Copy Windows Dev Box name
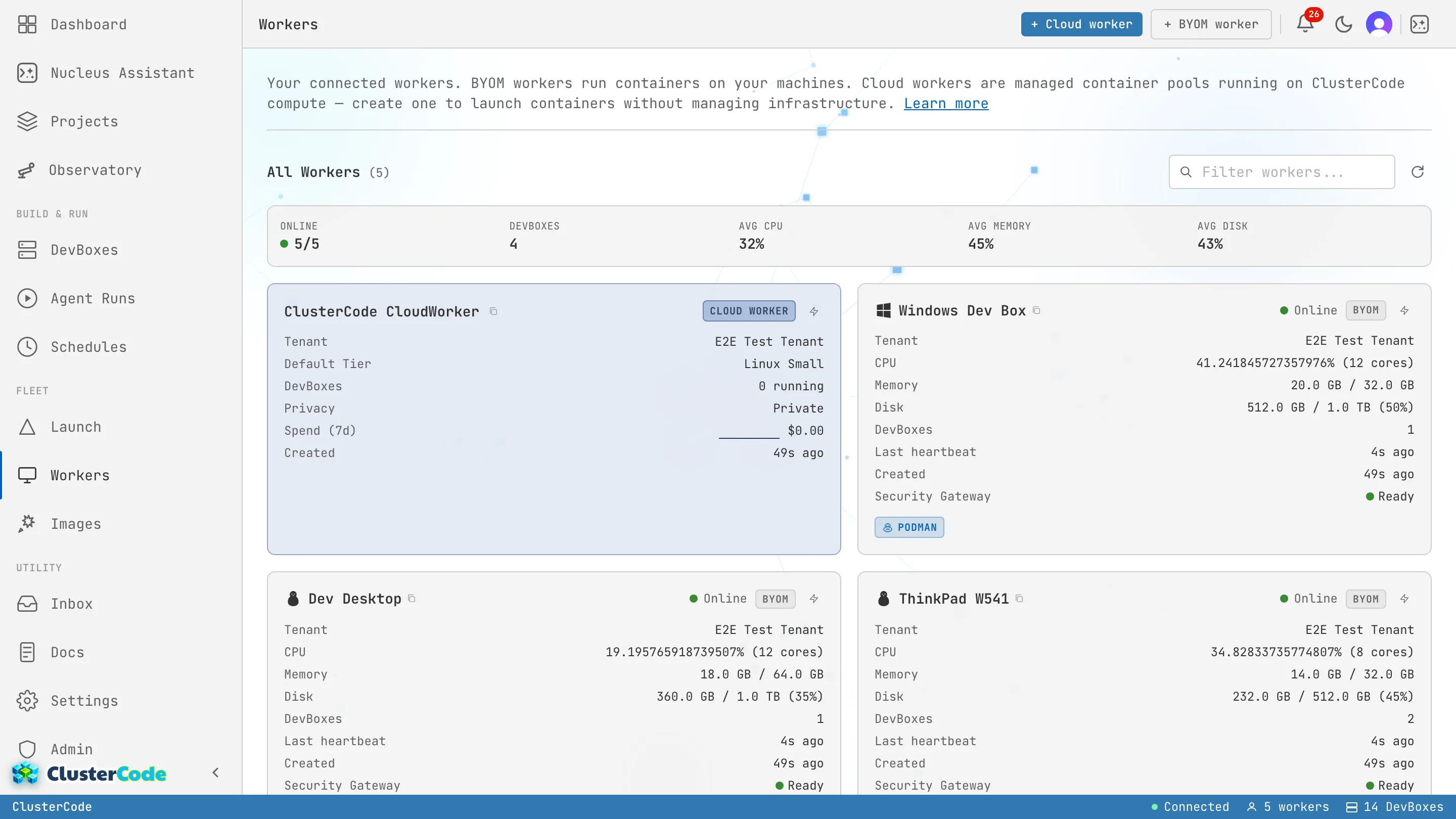 point(1036,310)
